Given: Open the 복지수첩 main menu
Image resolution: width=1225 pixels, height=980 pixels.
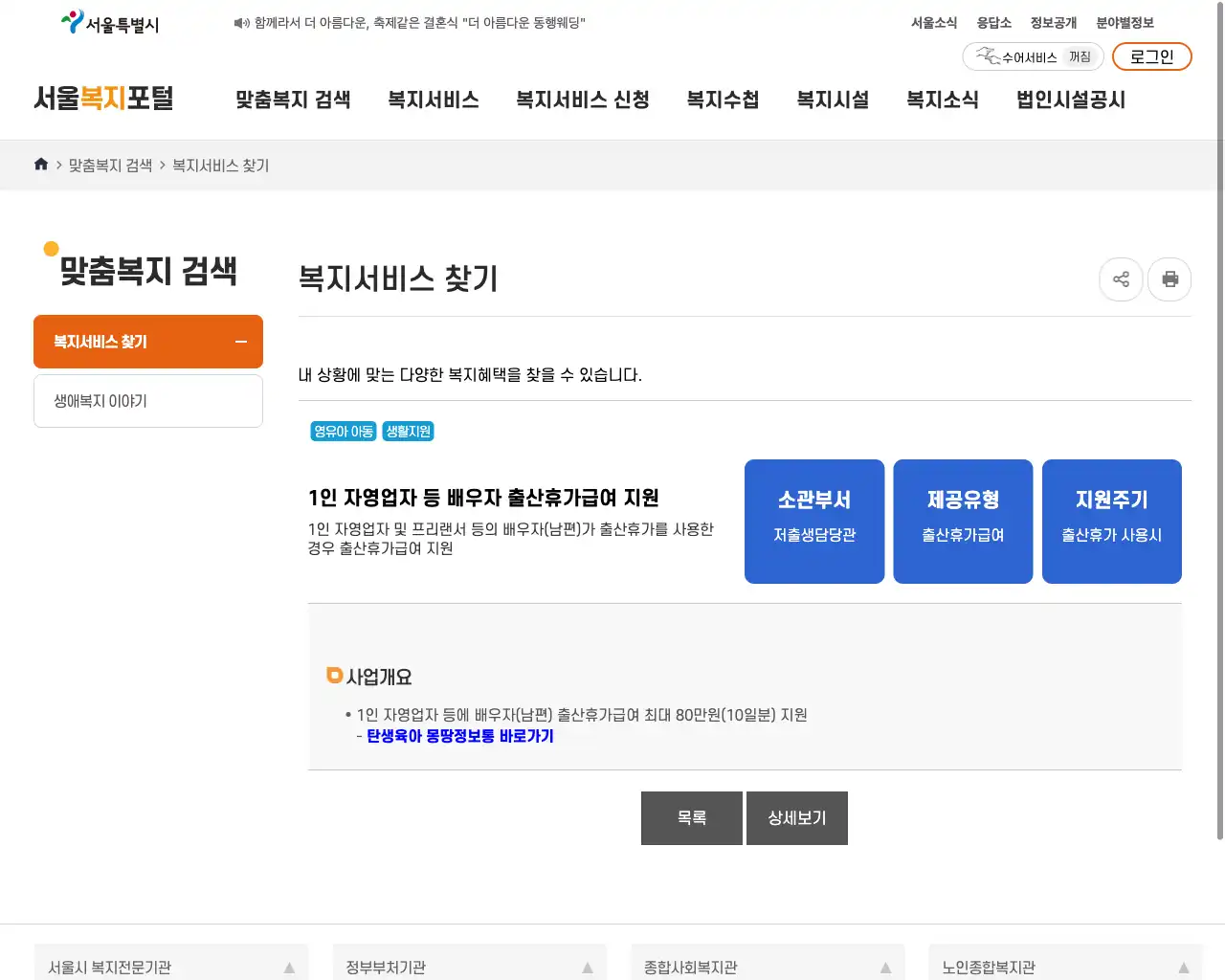Looking at the screenshot, I should click(x=723, y=100).
